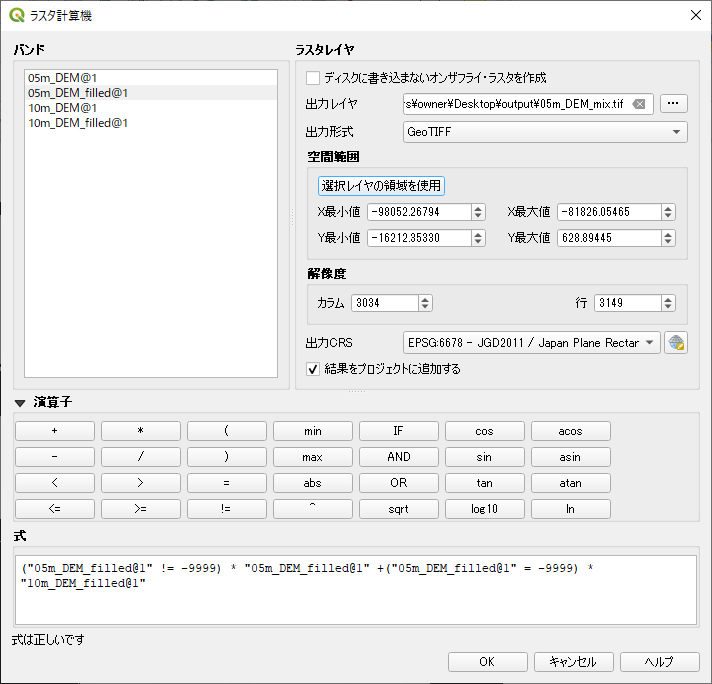Viewport: 712px width, 684px height.
Task: Click the Y maximum value field
Action: (x=609, y=238)
